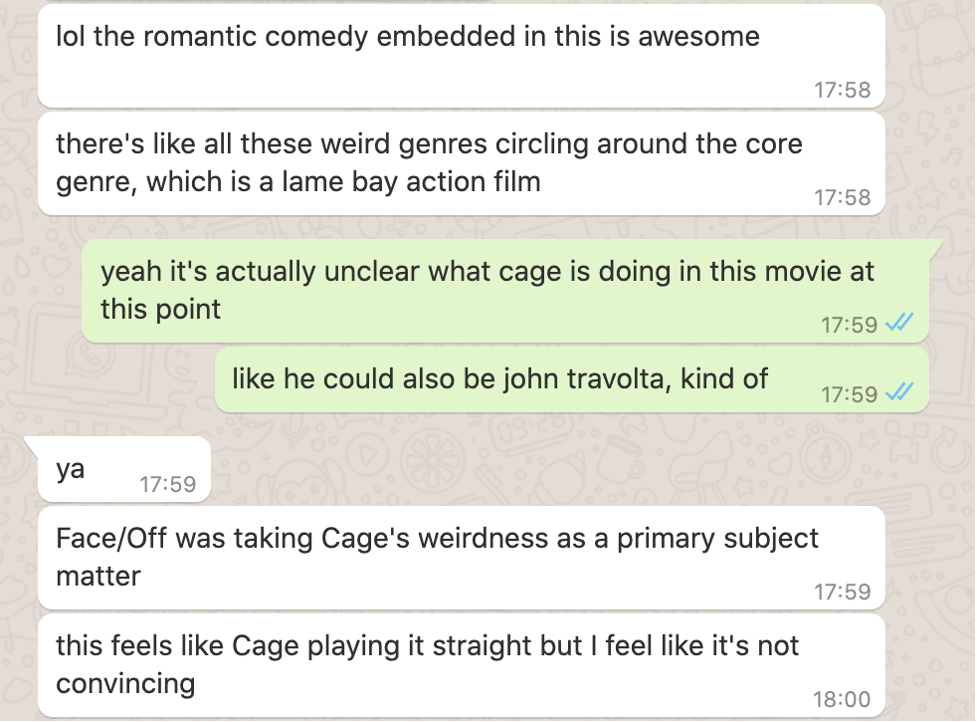Click the 'Cage playing it straight' message
The width and height of the screenshot is (977, 722).
pyautogui.click(x=462, y=665)
